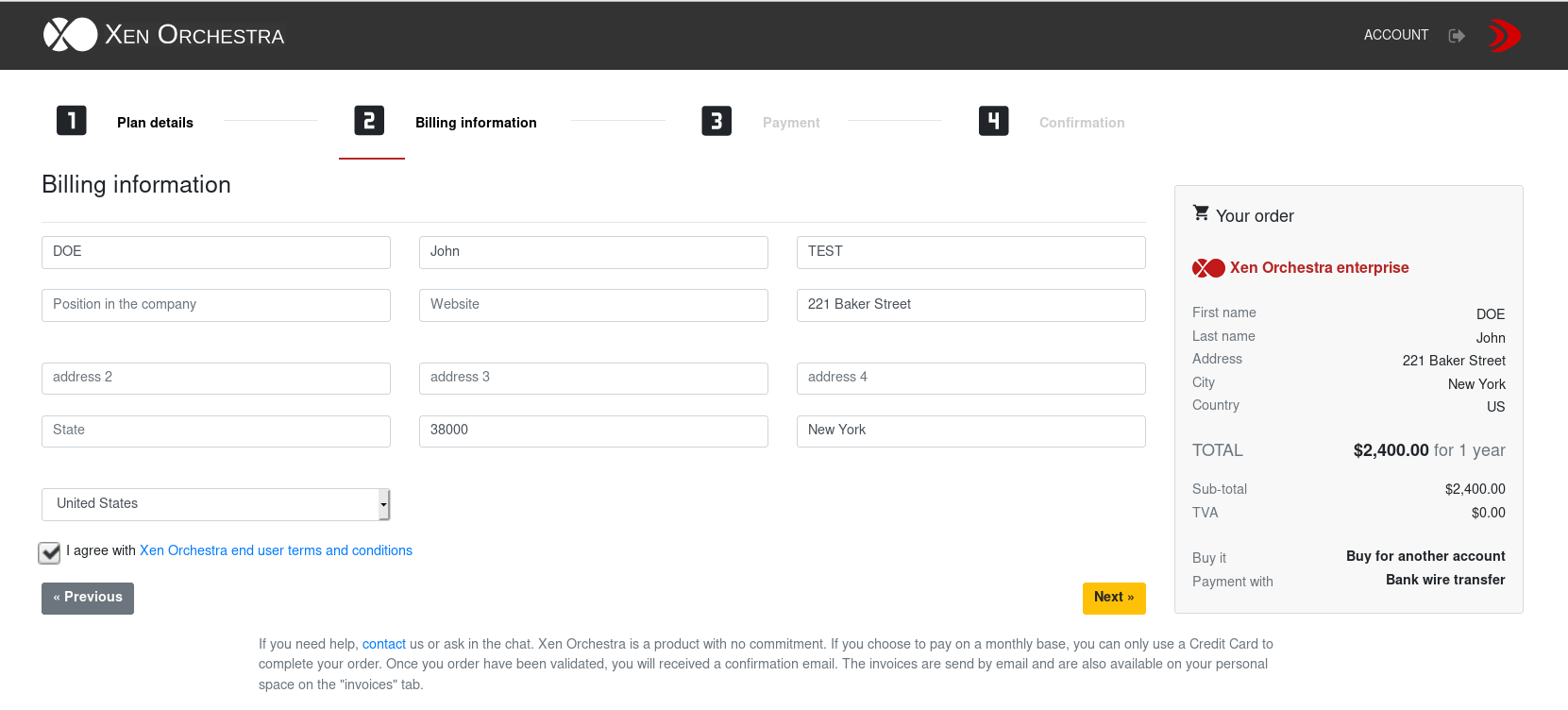The image size is (1568, 710).
Task: Open the end user terms and conditions link
Action: coord(276,550)
